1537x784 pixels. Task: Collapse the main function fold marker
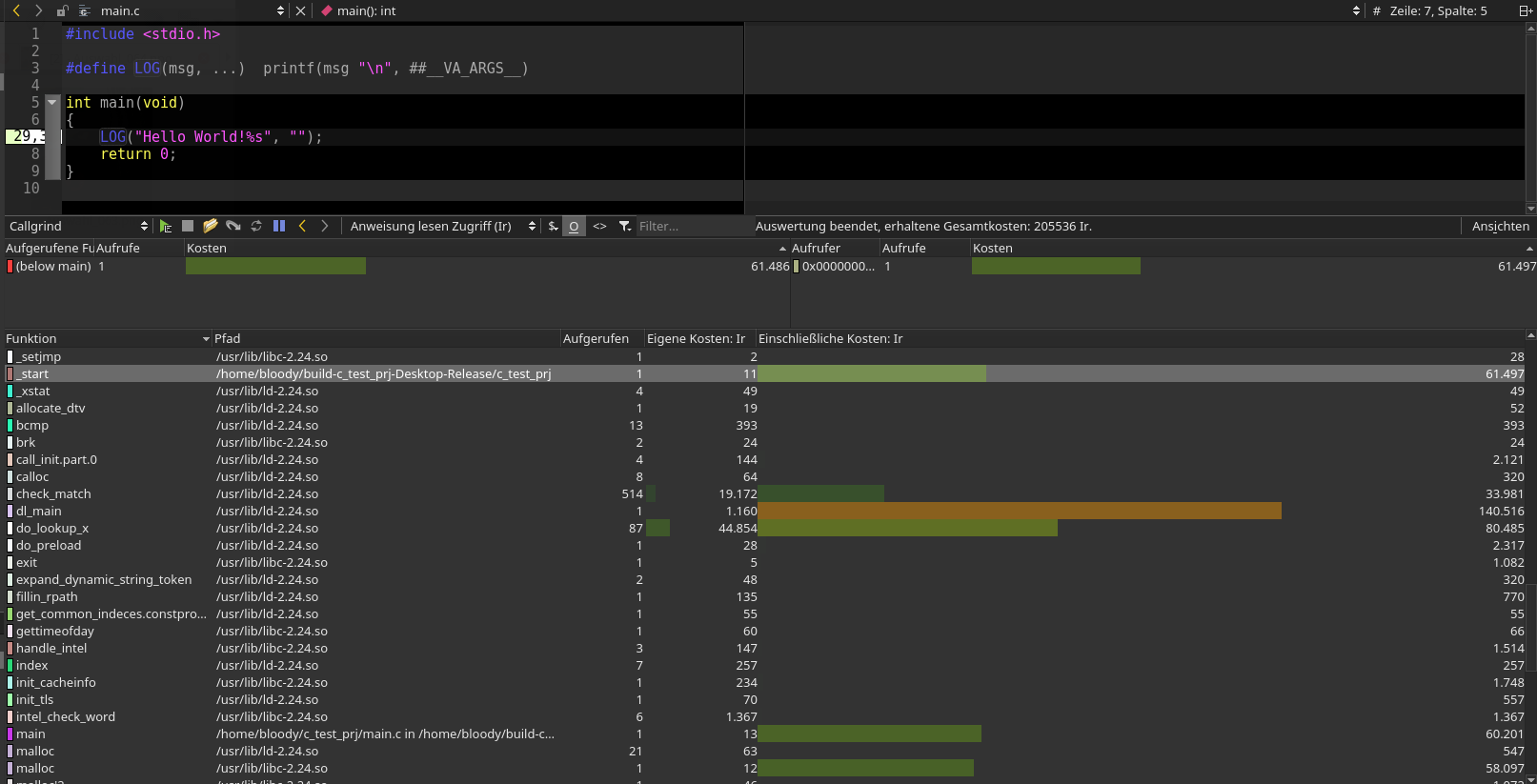(x=52, y=102)
